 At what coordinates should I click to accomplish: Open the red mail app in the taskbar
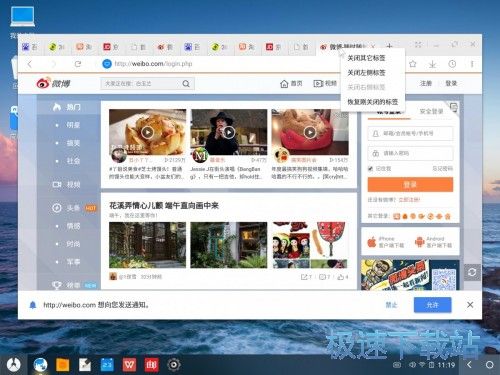click(151, 365)
